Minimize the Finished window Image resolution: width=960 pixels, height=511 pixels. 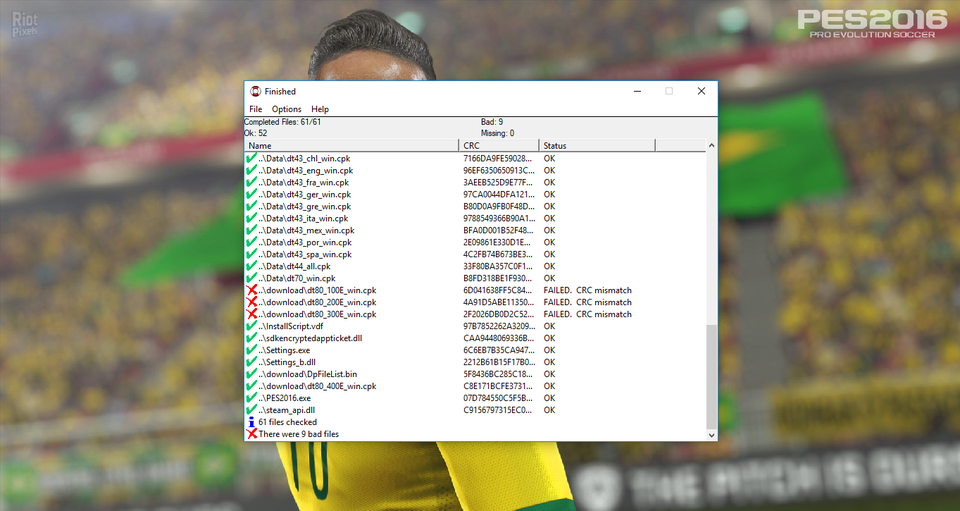click(x=637, y=91)
